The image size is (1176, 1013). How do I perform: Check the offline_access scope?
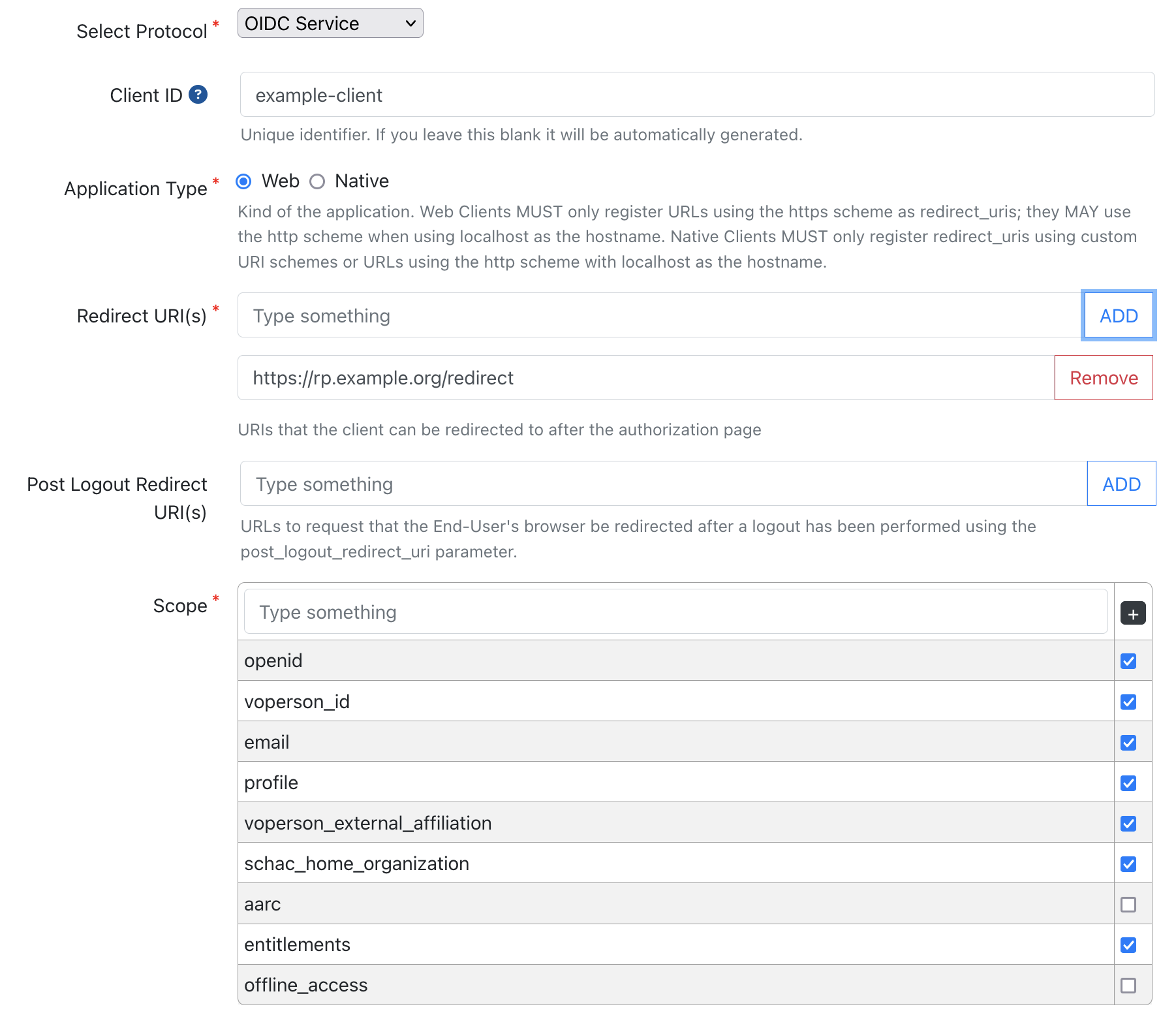(x=1128, y=985)
